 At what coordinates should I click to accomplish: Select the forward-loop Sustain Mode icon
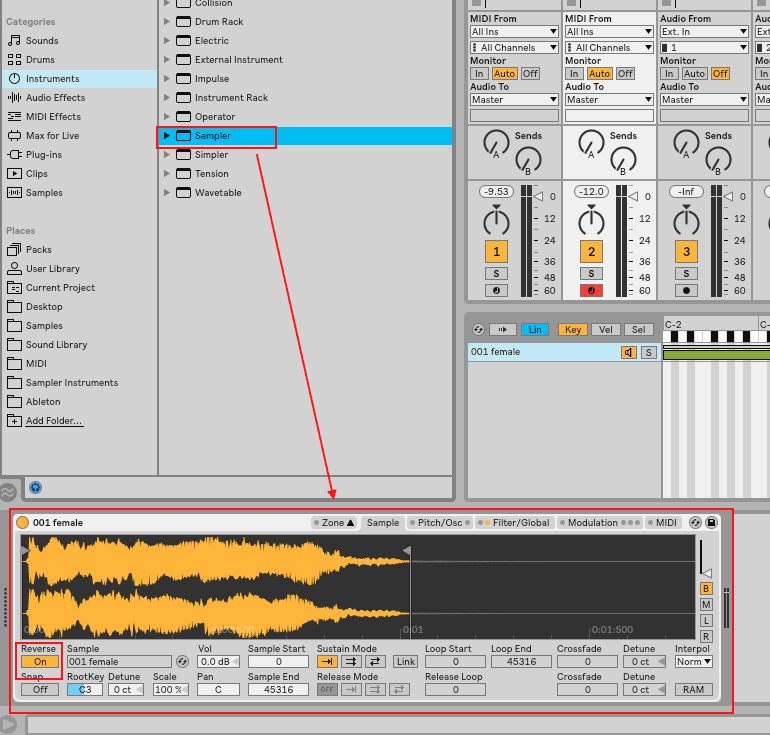pos(351,661)
